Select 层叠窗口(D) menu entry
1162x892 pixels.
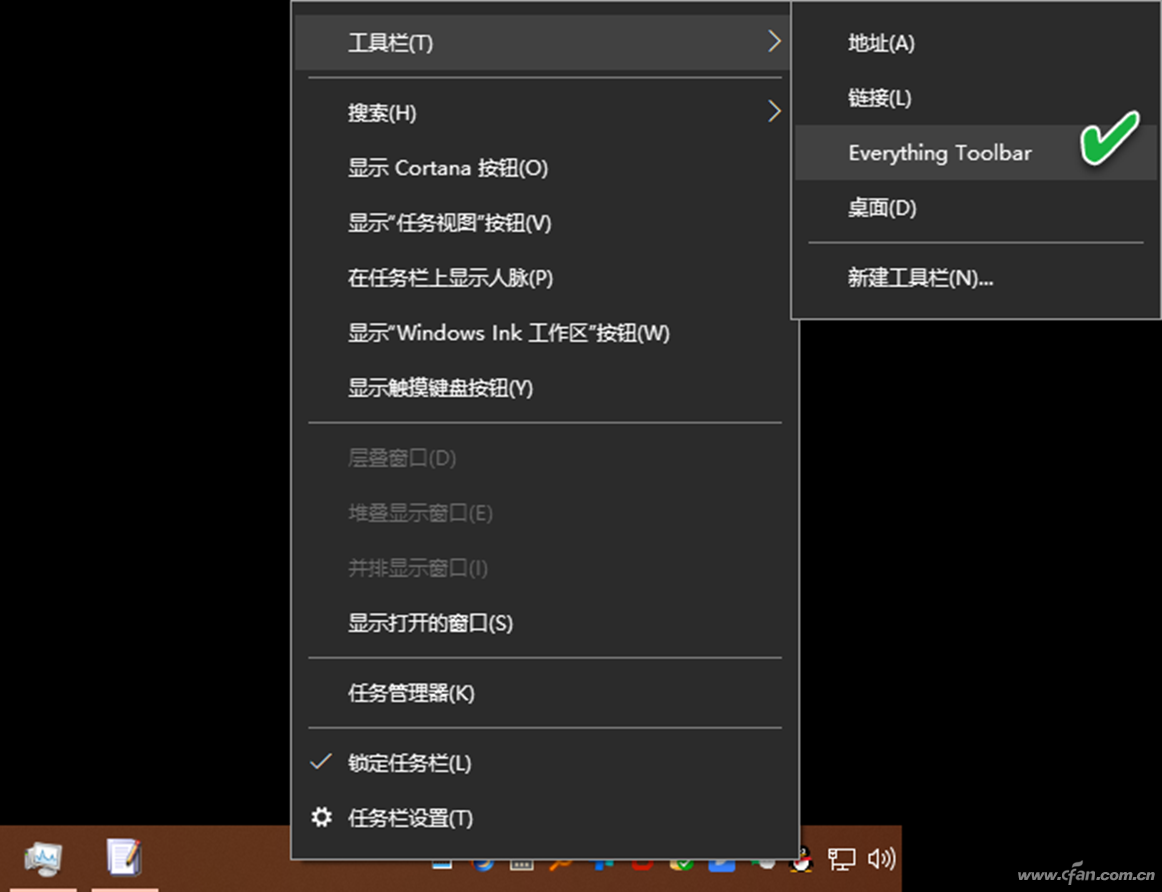(543, 458)
